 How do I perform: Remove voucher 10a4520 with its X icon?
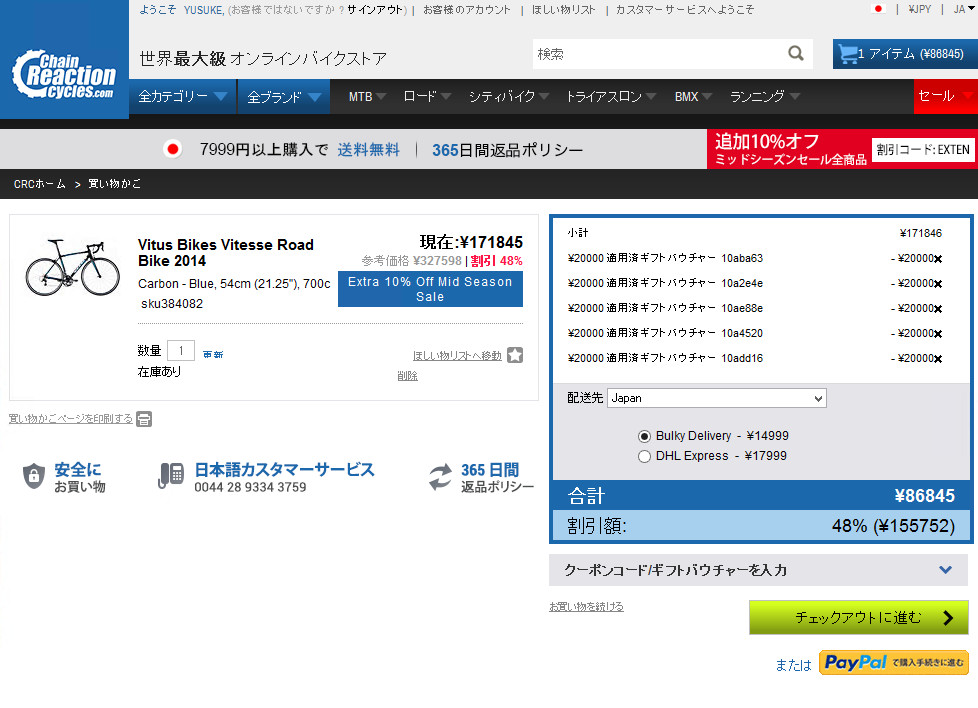pos(938,334)
